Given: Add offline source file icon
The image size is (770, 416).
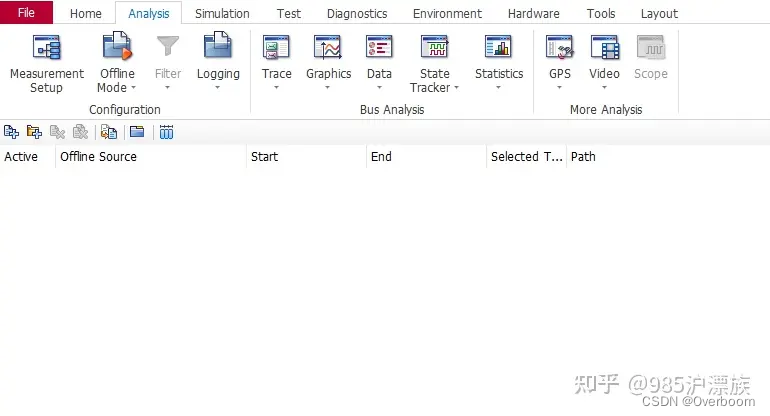Looking at the screenshot, I should pyautogui.click(x=11, y=132).
